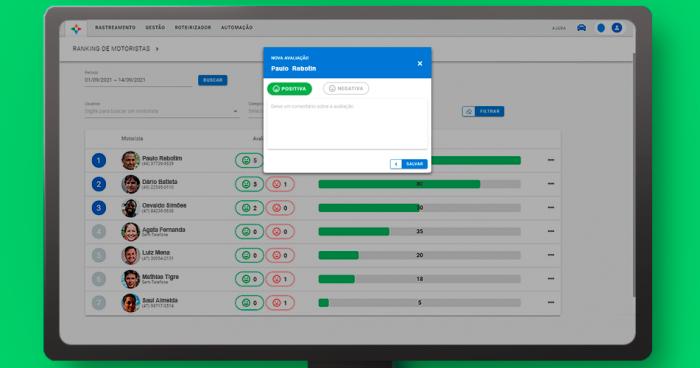700x368 pixels.
Task: Click negative face count for Mathias Tigre
Action: (x=280, y=279)
